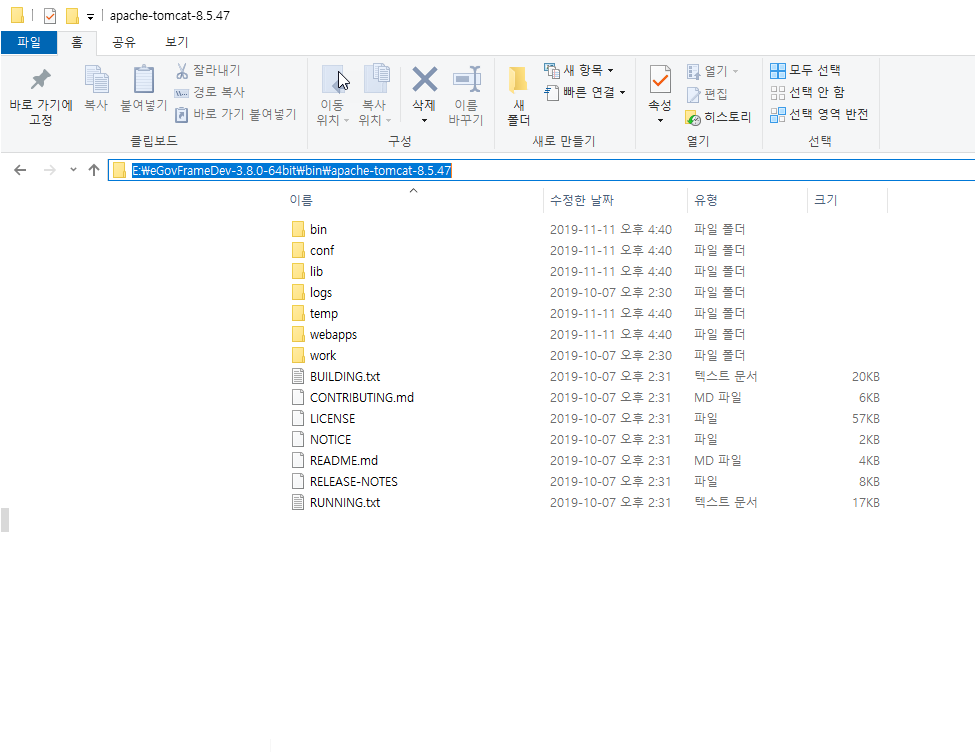Screen dimensions: 975x752
Task: Switch to the 보기 ribbon tab
Action: [177, 42]
